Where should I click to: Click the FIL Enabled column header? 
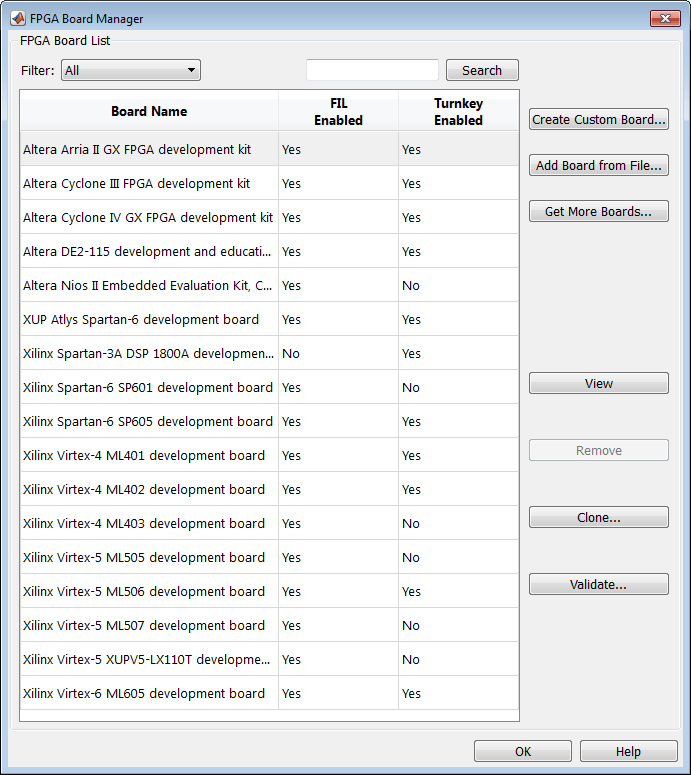[x=339, y=111]
